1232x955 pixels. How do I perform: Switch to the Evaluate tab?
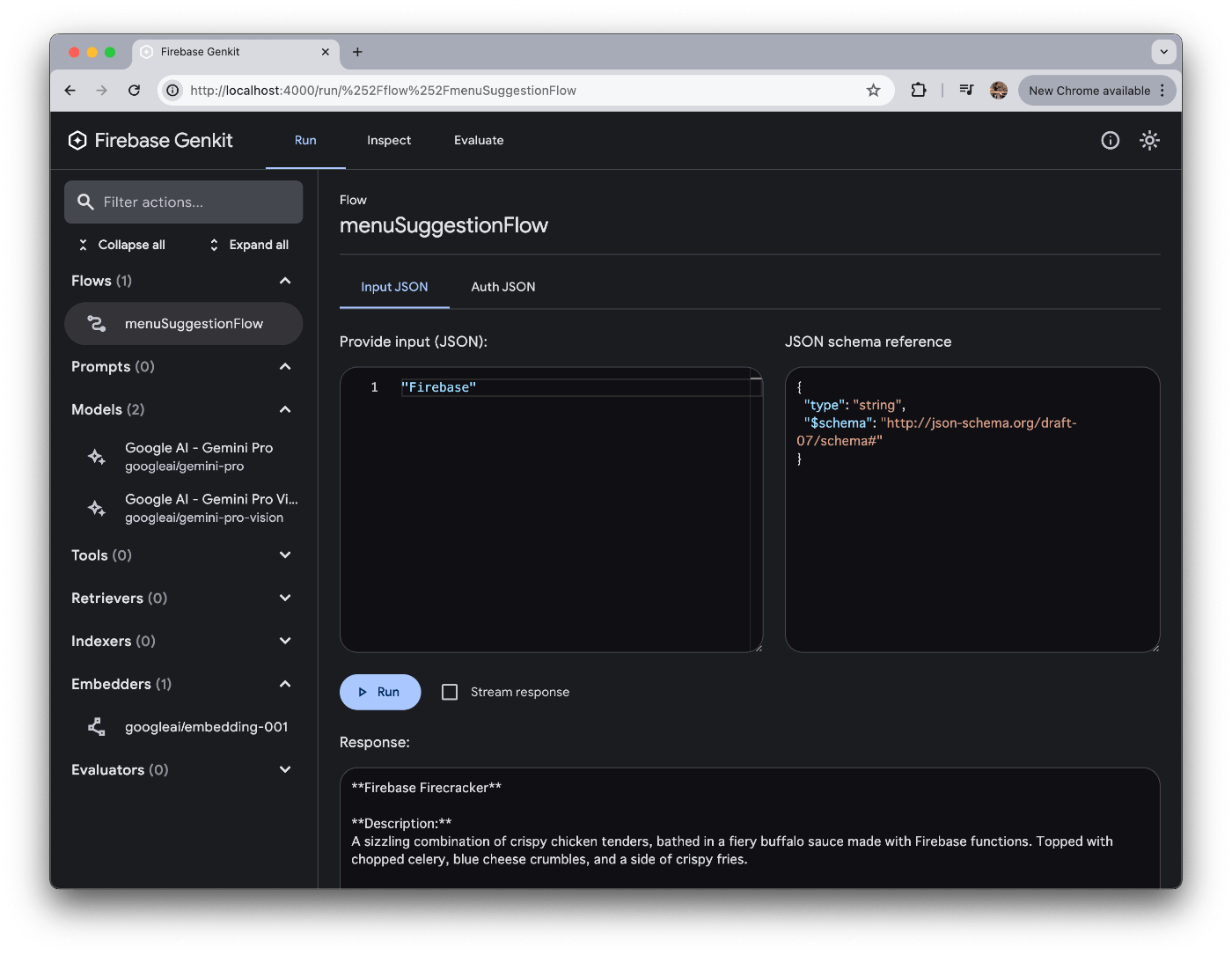479,140
